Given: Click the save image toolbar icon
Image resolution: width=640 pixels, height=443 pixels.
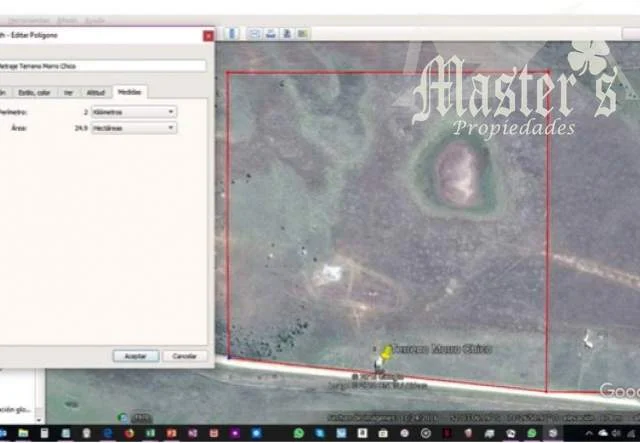Looking at the screenshot, I should pos(287,34).
